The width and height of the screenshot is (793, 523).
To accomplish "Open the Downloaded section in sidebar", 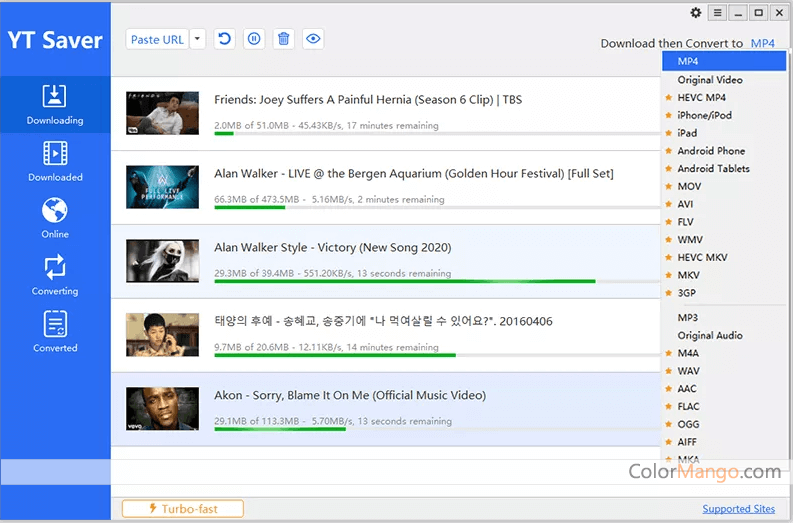I will (x=55, y=161).
